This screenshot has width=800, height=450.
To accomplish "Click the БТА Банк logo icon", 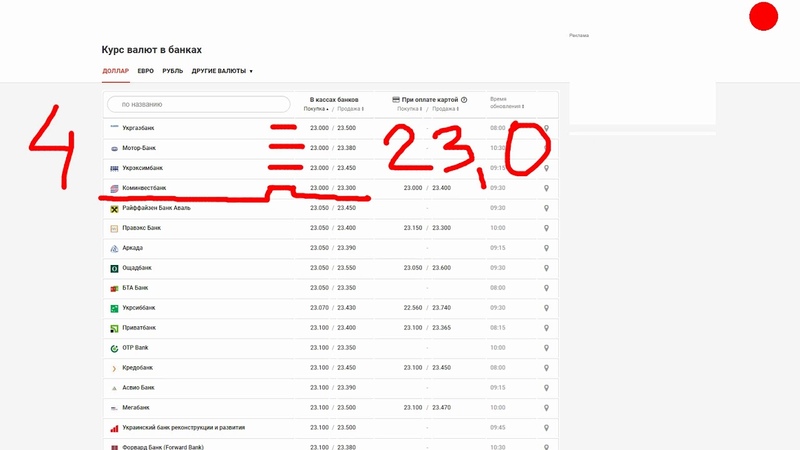I will [114, 288].
